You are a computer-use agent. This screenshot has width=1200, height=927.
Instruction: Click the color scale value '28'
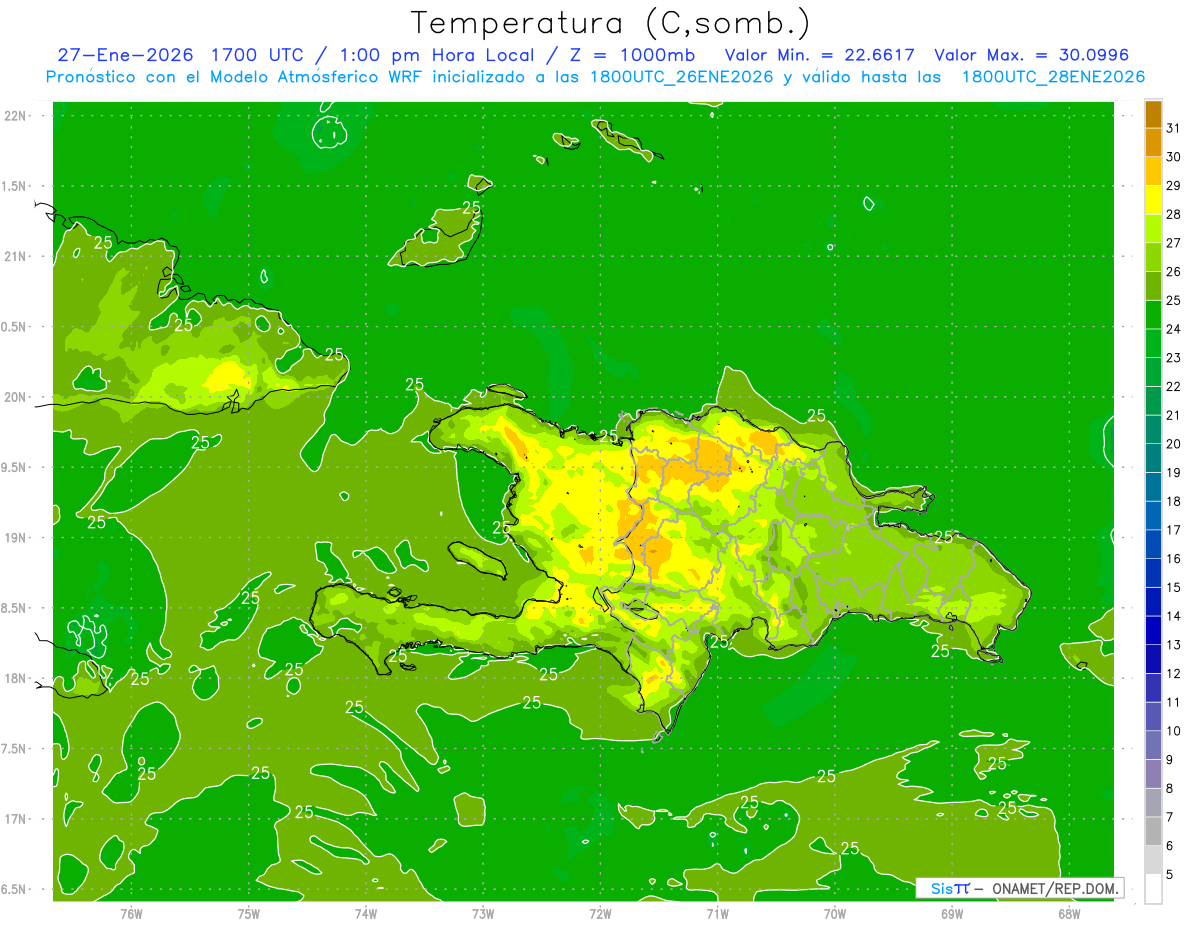coord(1174,214)
